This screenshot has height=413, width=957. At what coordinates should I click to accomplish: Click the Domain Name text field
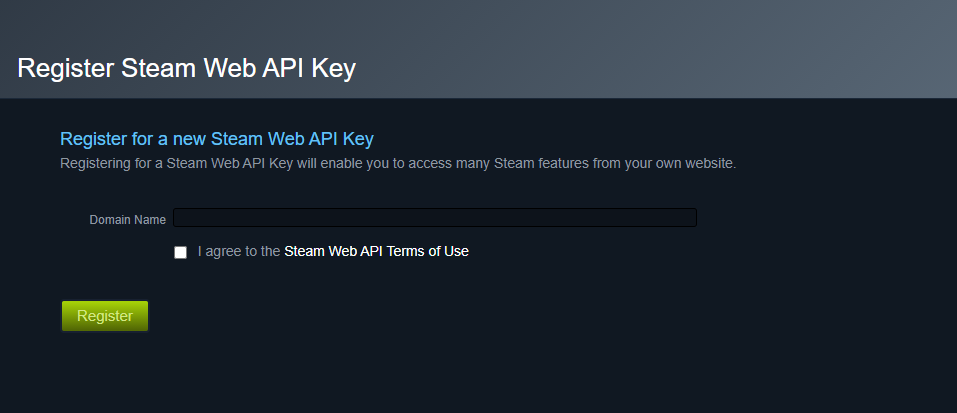[434, 218]
